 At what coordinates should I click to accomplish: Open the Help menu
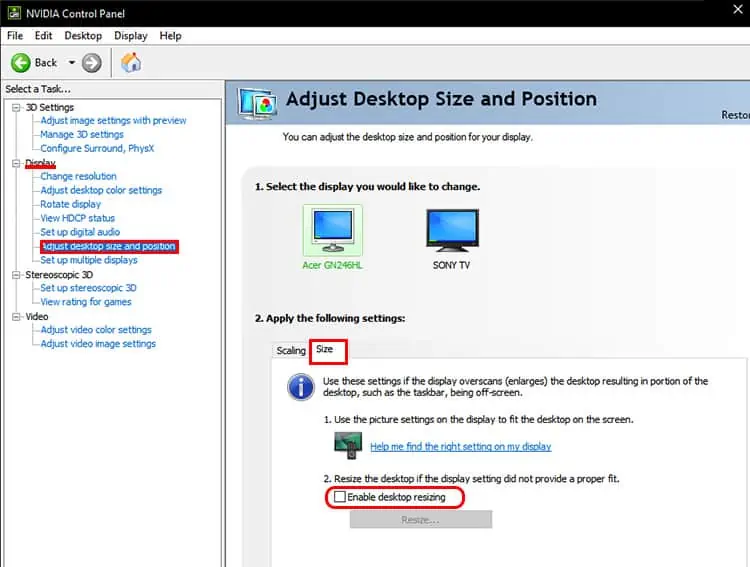pyautogui.click(x=170, y=36)
